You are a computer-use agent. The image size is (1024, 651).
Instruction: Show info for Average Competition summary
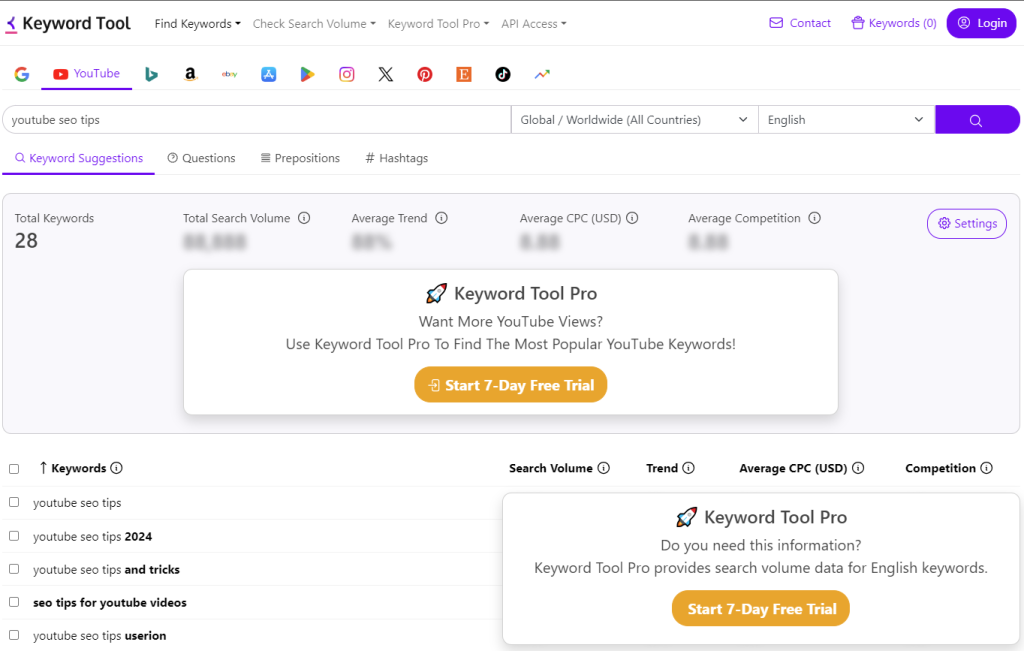tap(814, 218)
